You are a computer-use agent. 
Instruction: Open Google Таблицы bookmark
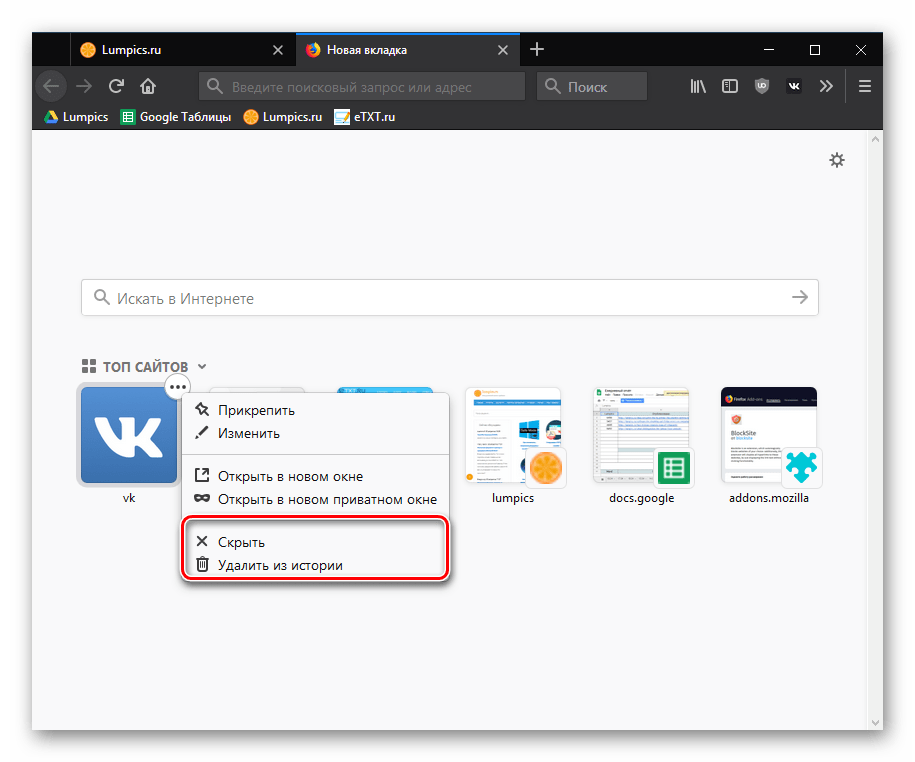[175, 117]
